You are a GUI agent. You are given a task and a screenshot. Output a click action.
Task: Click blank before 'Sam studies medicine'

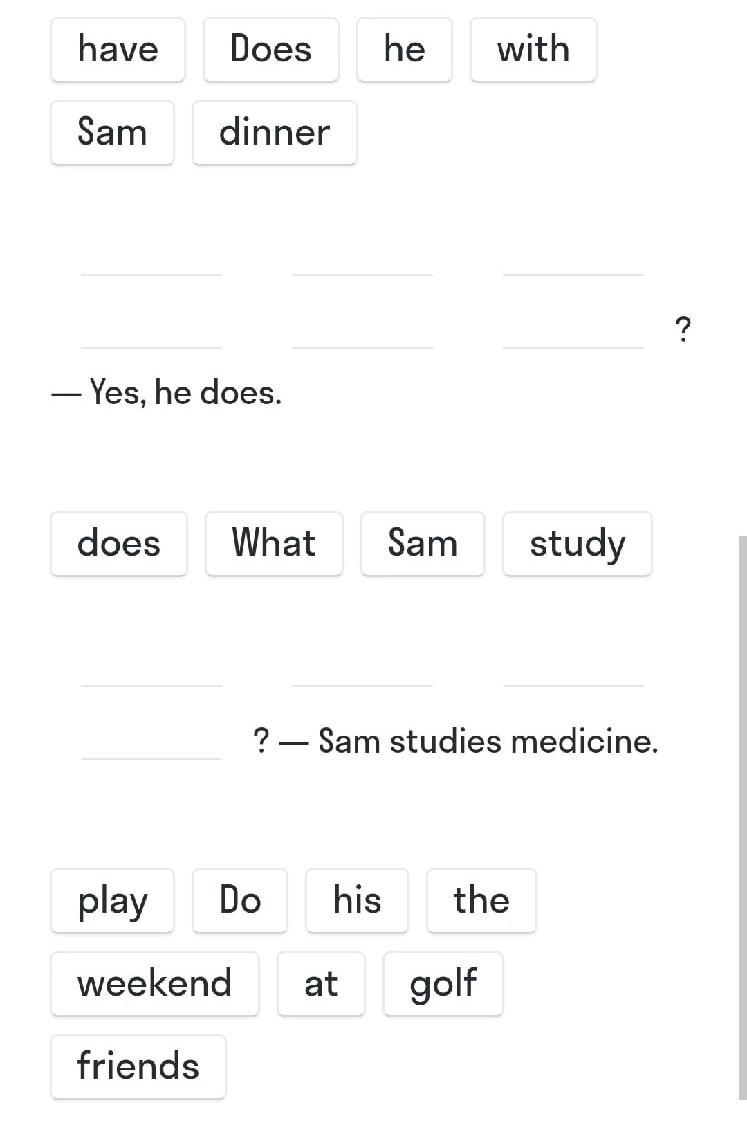click(151, 742)
